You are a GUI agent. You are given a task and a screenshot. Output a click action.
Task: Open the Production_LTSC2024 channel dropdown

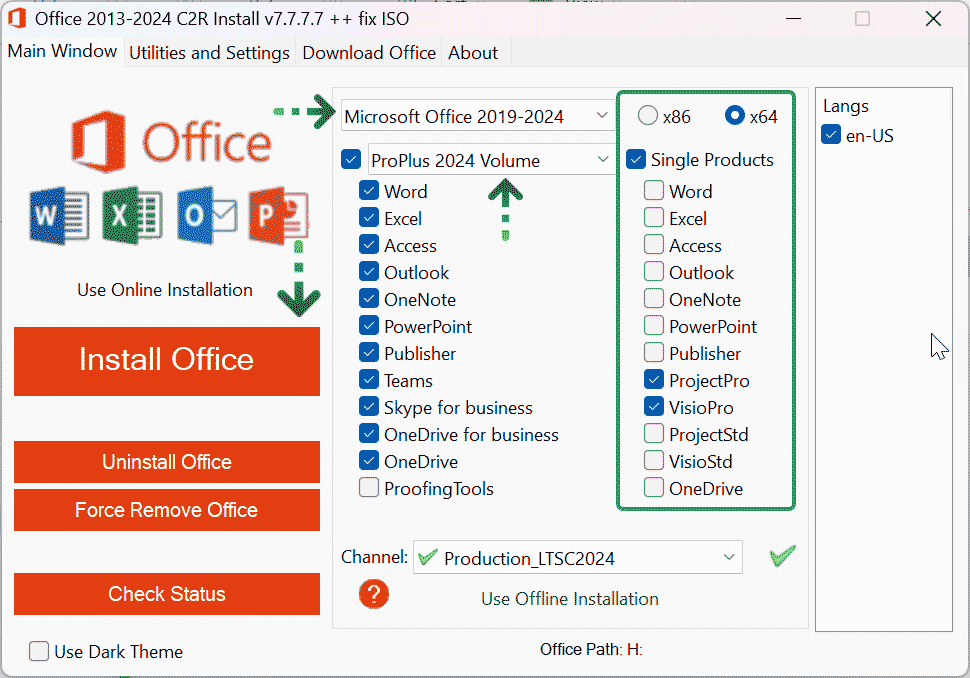point(577,558)
